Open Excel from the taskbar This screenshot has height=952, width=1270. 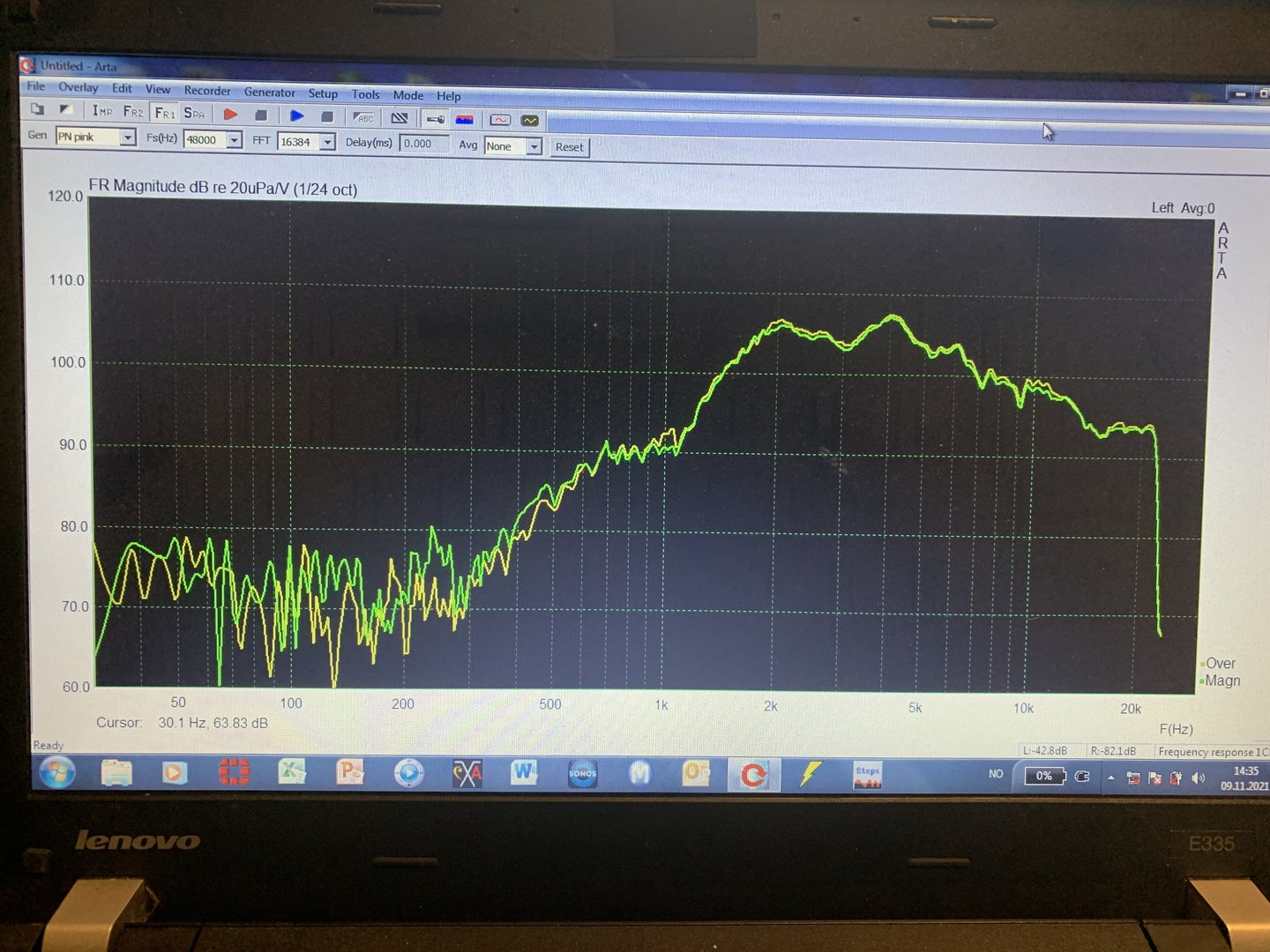tap(292, 773)
